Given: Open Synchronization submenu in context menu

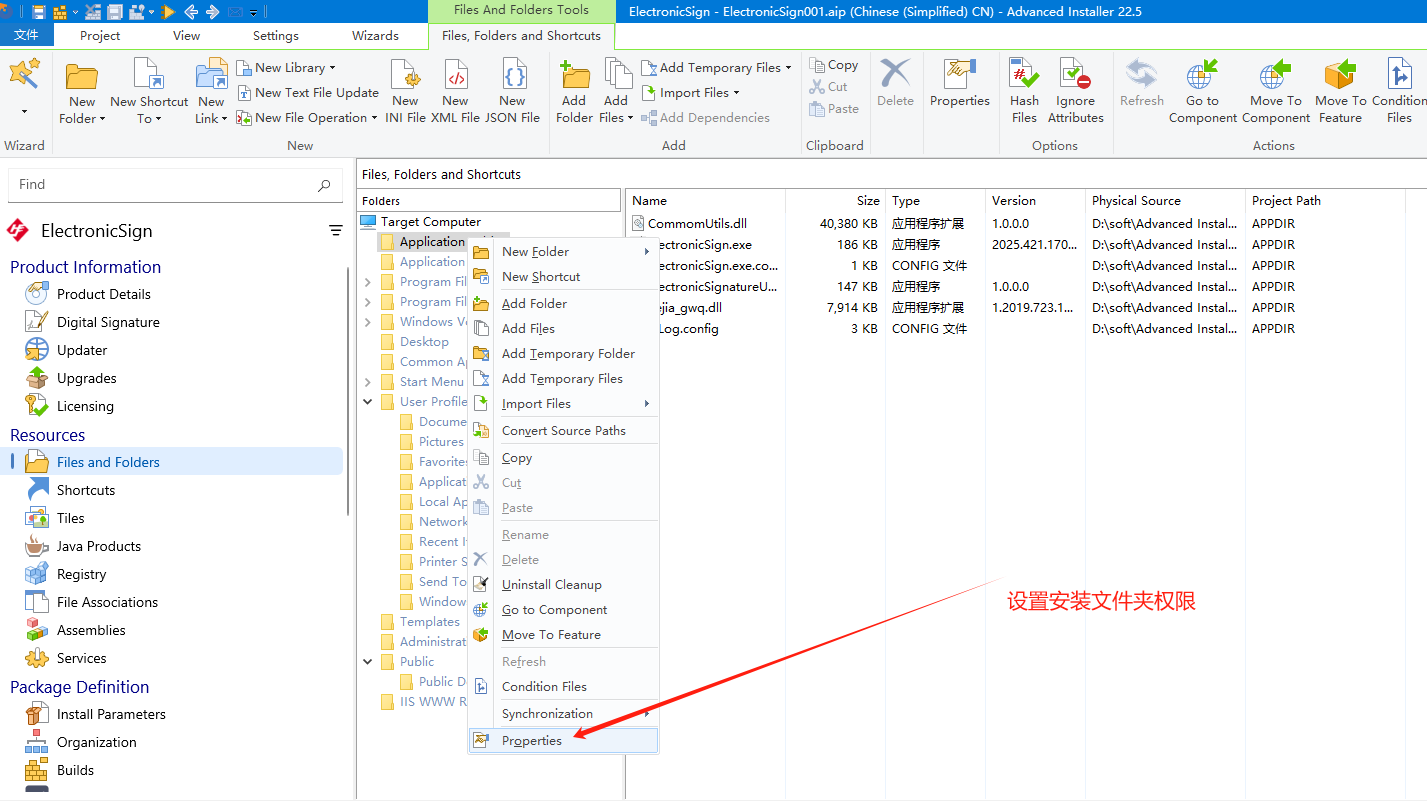Looking at the screenshot, I should 564,713.
